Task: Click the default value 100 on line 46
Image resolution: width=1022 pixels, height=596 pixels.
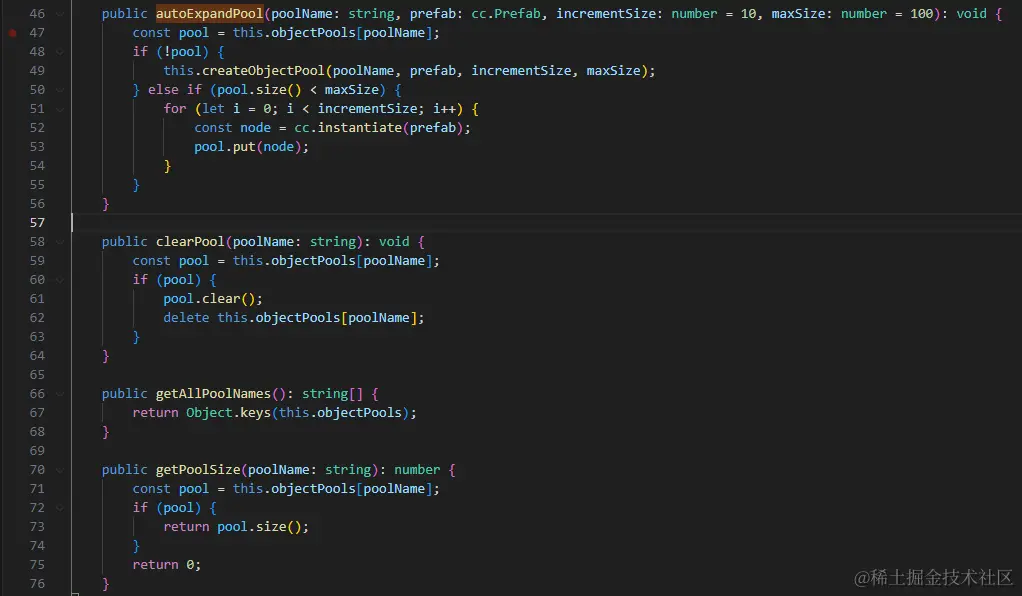Action: 922,14
